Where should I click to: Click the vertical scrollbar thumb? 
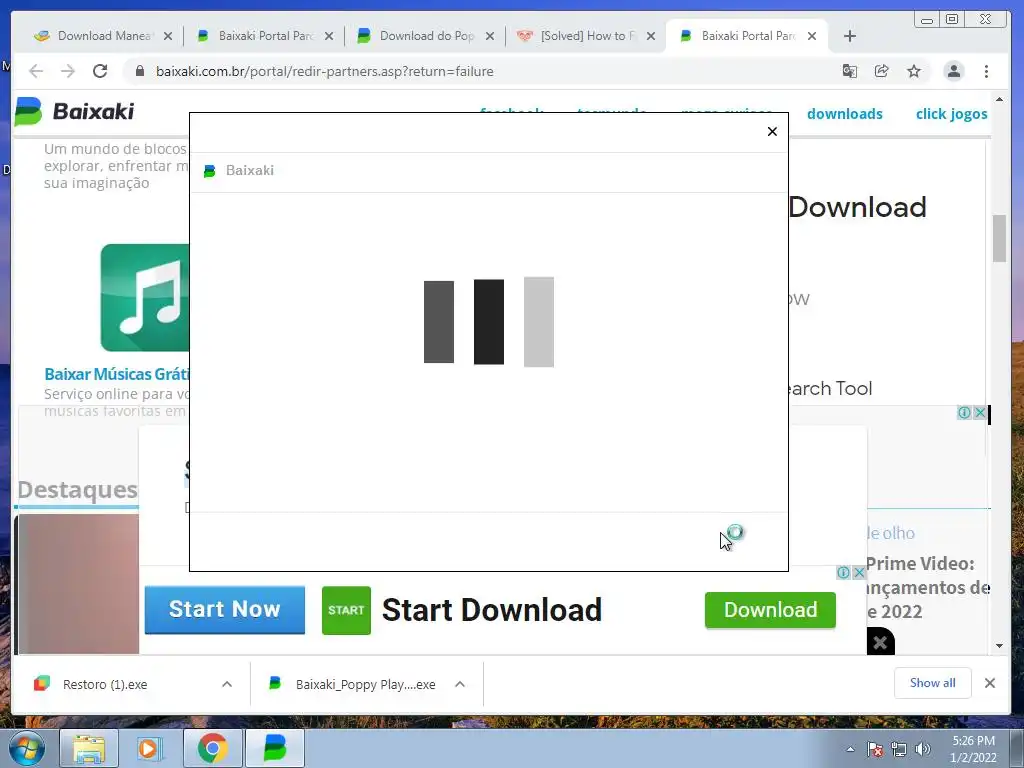click(999, 238)
